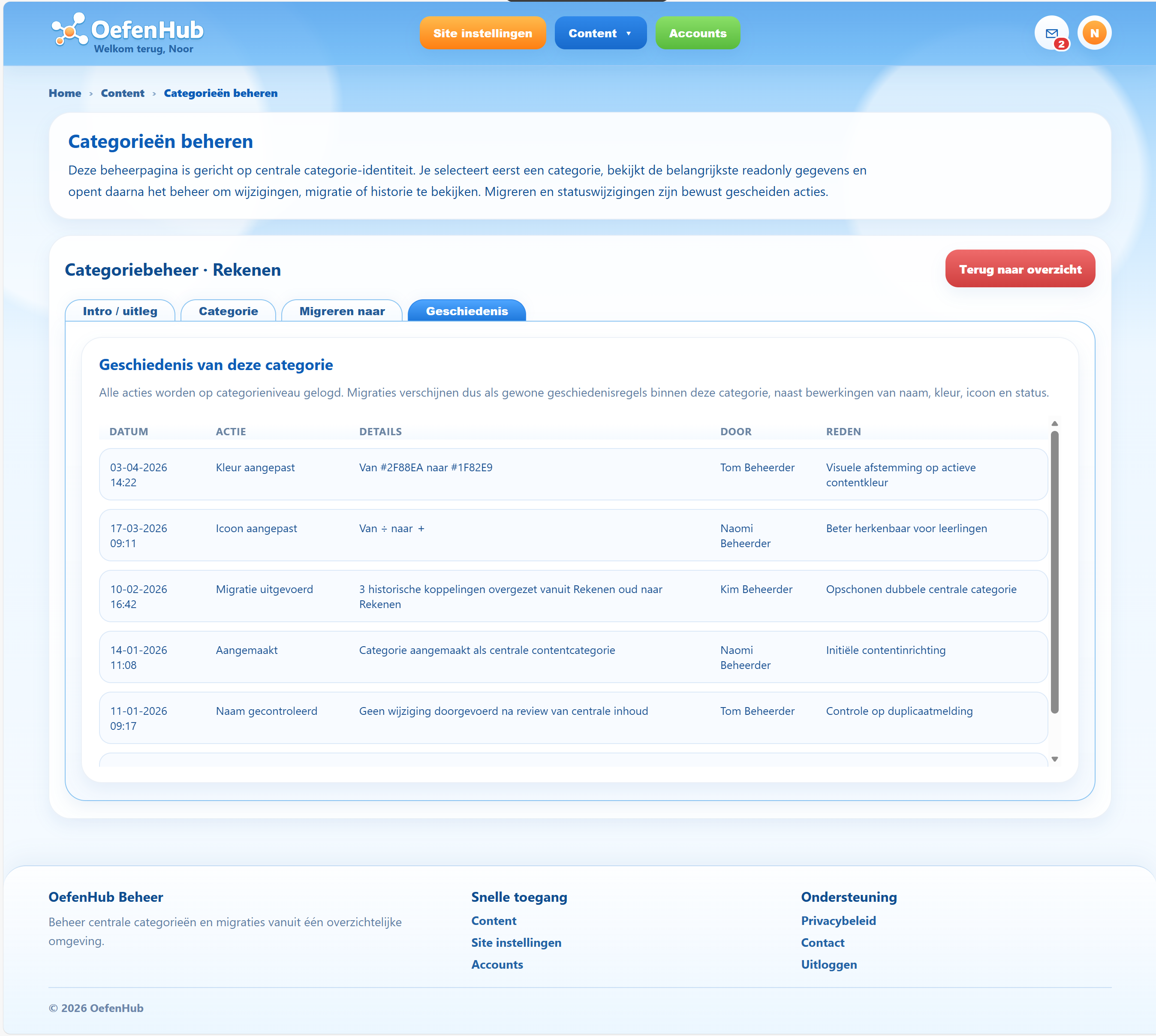
Task: Select the Migratie uitgevoerd row
Action: pos(573,596)
